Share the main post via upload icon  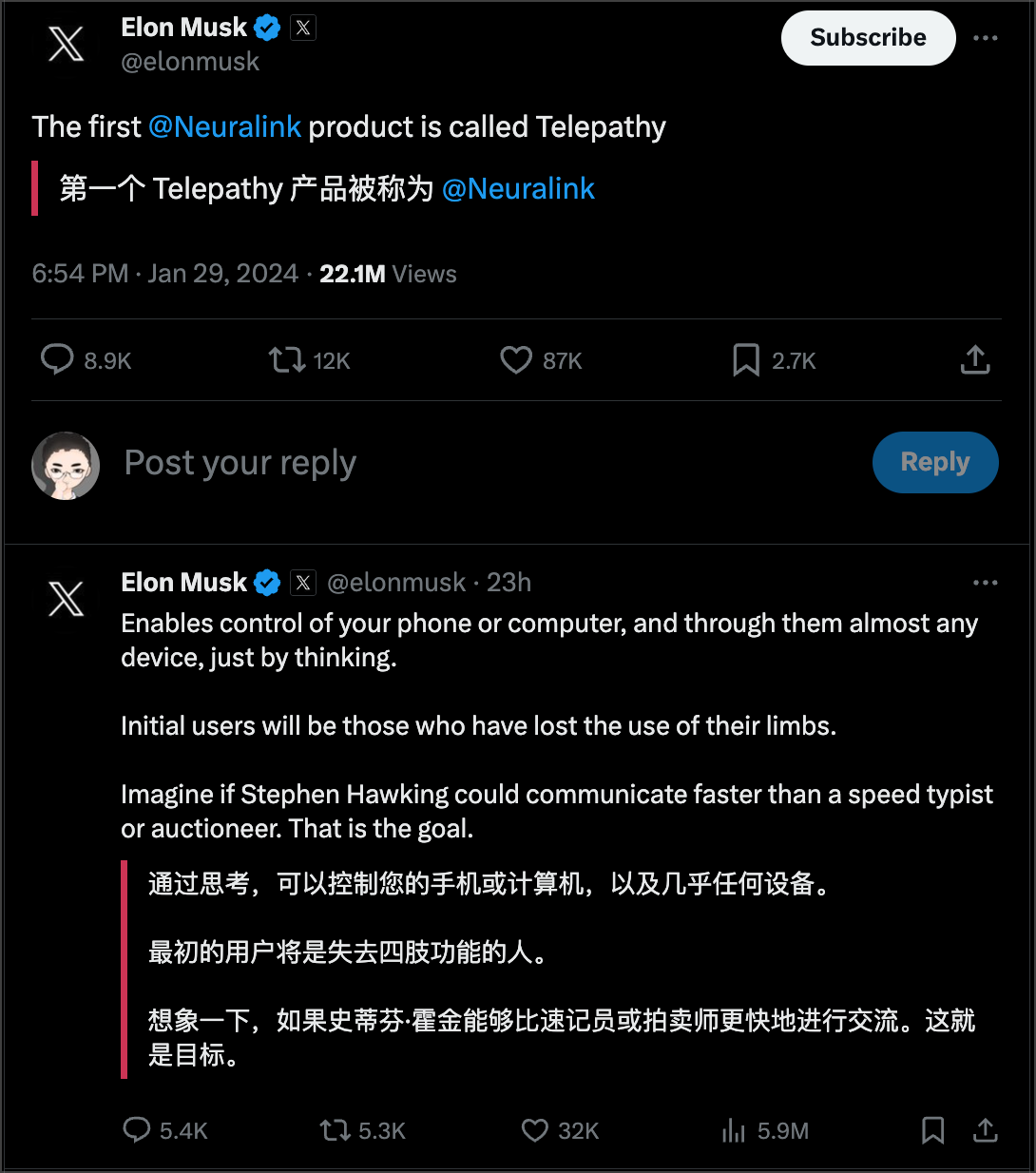(x=975, y=360)
